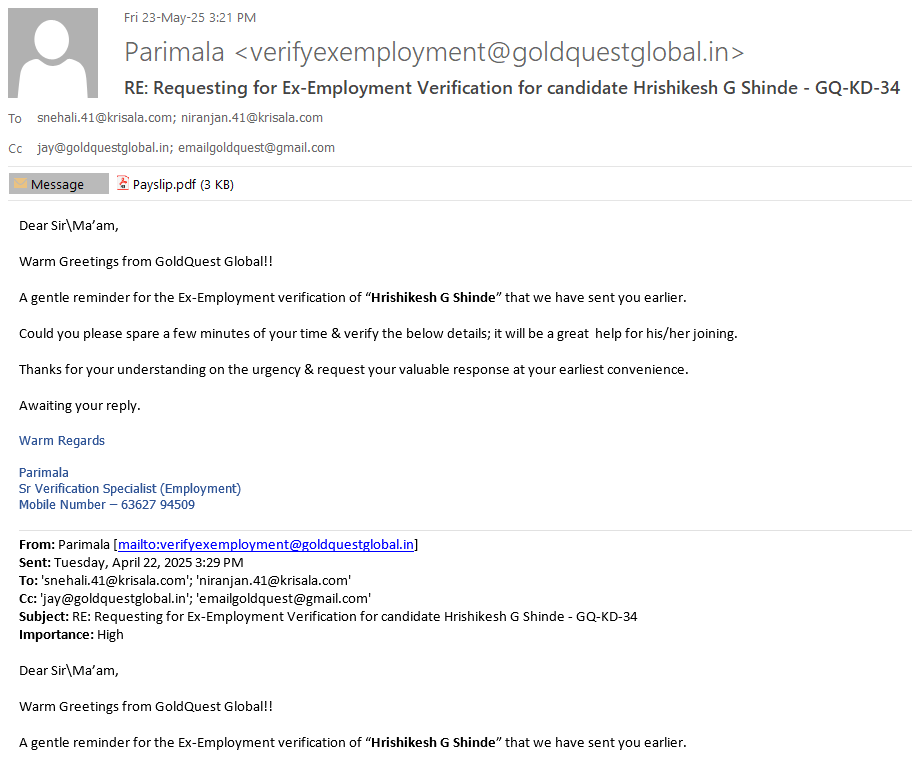
Task: Click jay@goldquestglobal.in in the Cc line
Action: [104, 148]
